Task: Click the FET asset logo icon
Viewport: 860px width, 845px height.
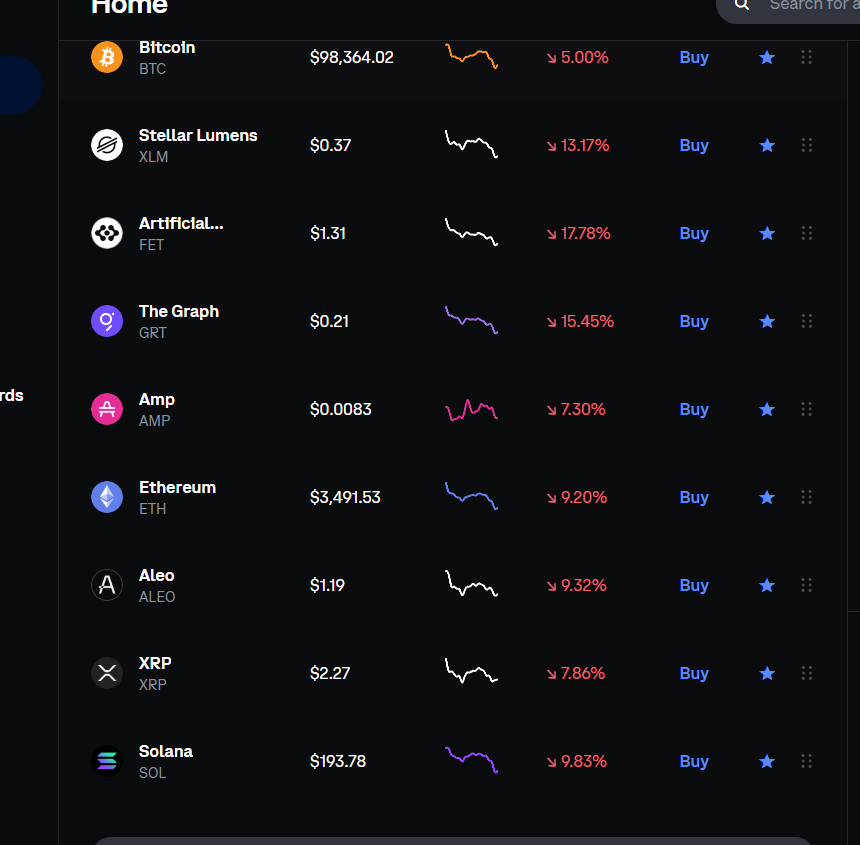Action: point(107,233)
